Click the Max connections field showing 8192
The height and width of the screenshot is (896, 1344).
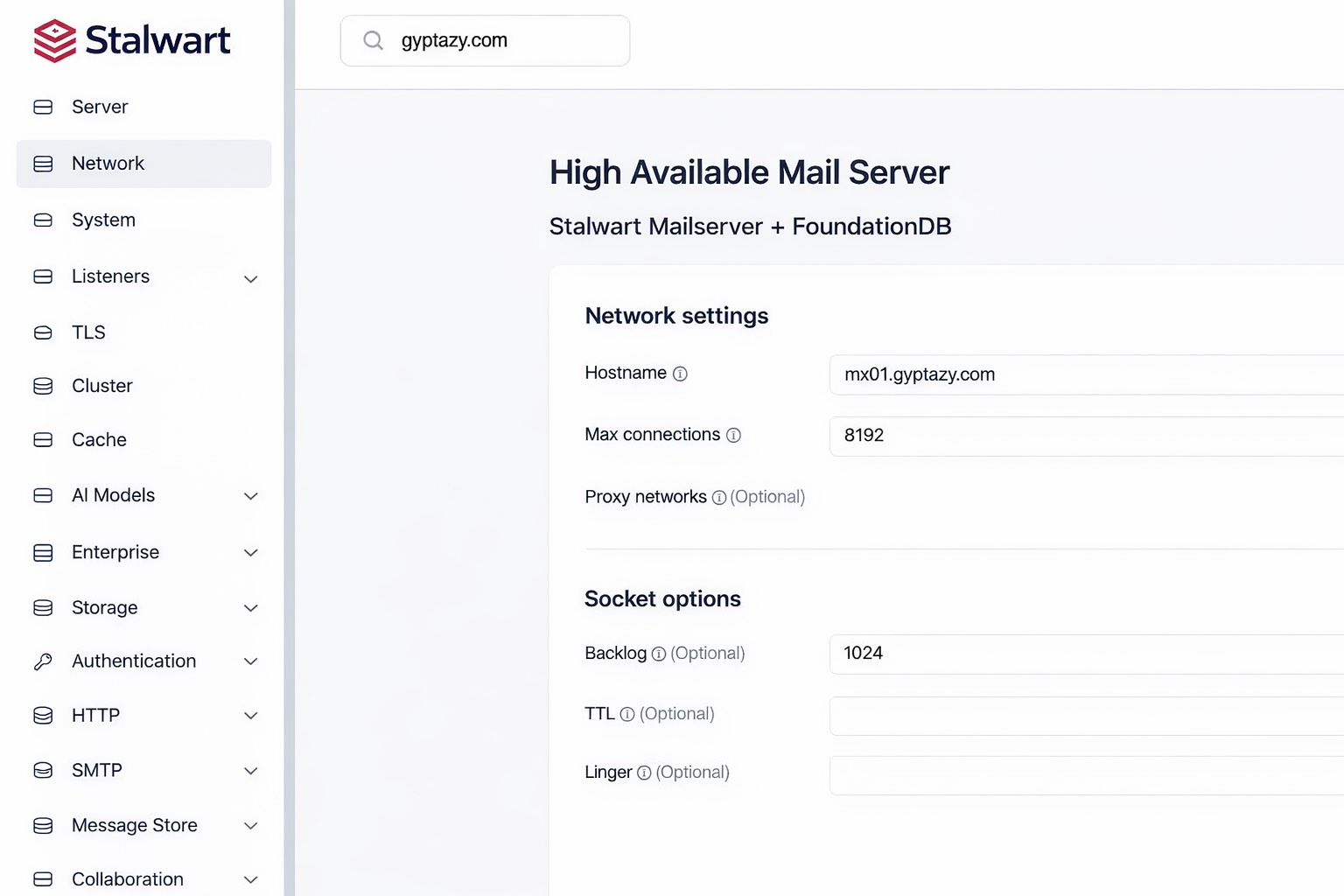pyautogui.click(x=1087, y=436)
